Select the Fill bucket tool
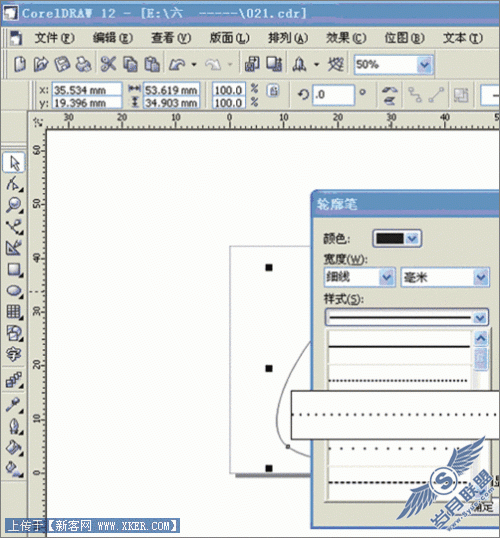The width and height of the screenshot is (500, 538). (x=14, y=448)
